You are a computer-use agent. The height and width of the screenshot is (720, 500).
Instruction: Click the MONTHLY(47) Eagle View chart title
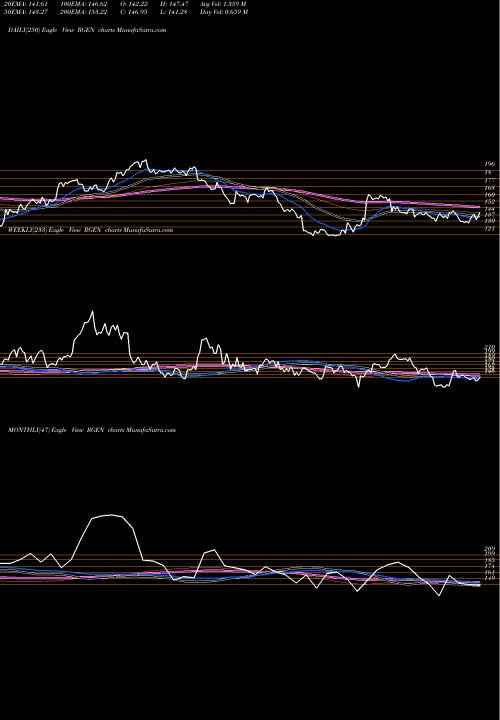point(92,430)
